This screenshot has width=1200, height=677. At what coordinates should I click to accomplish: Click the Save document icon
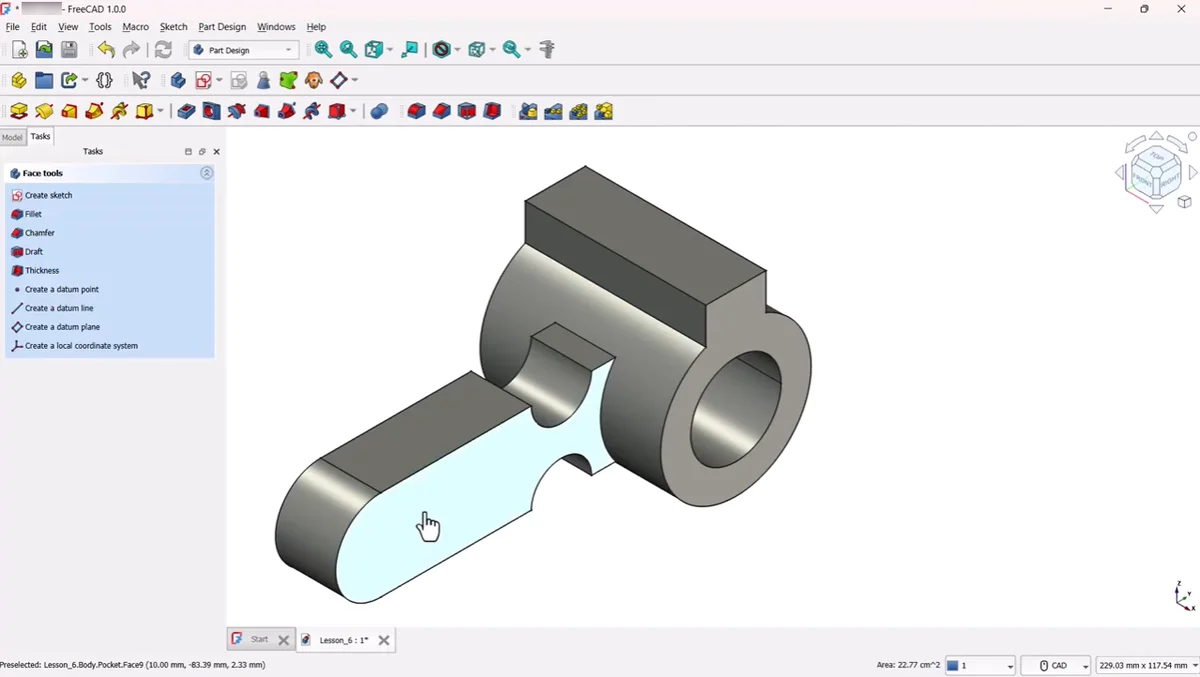(69, 49)
